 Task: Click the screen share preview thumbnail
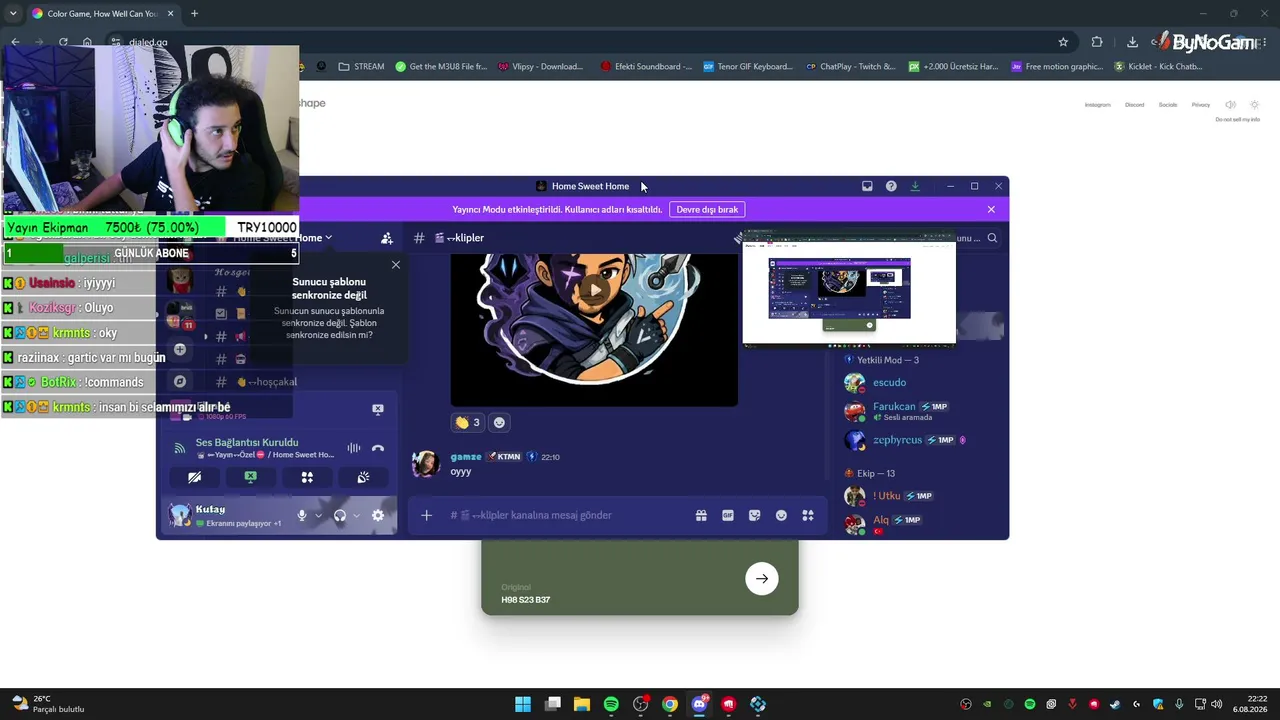tap(849, 288)
